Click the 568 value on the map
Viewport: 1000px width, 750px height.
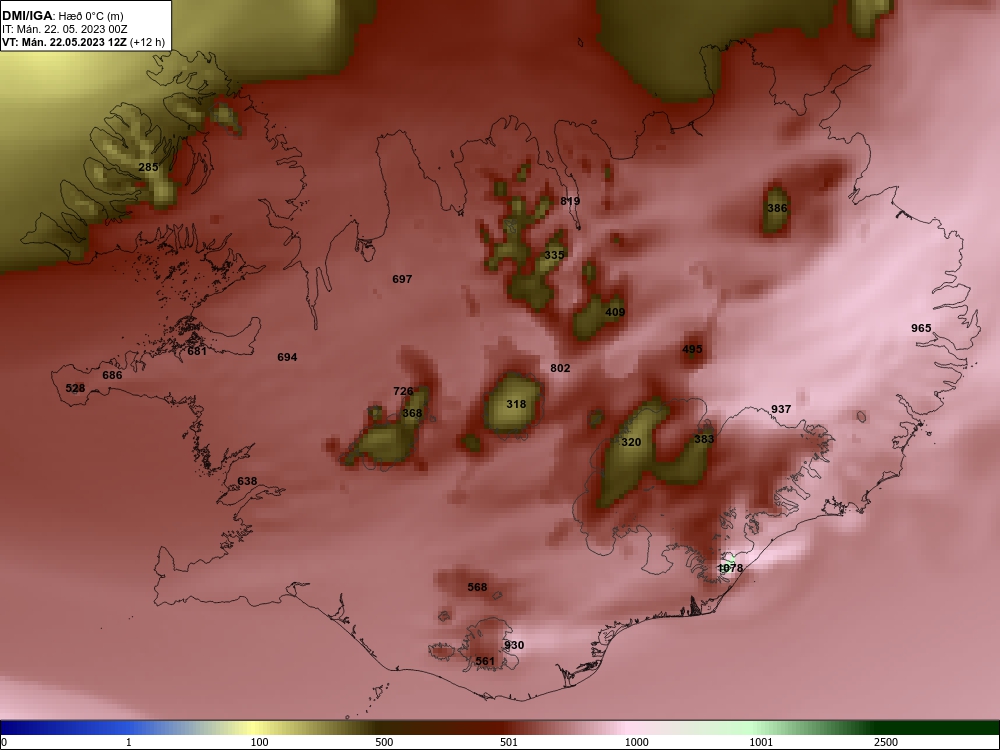pos(477,587)
